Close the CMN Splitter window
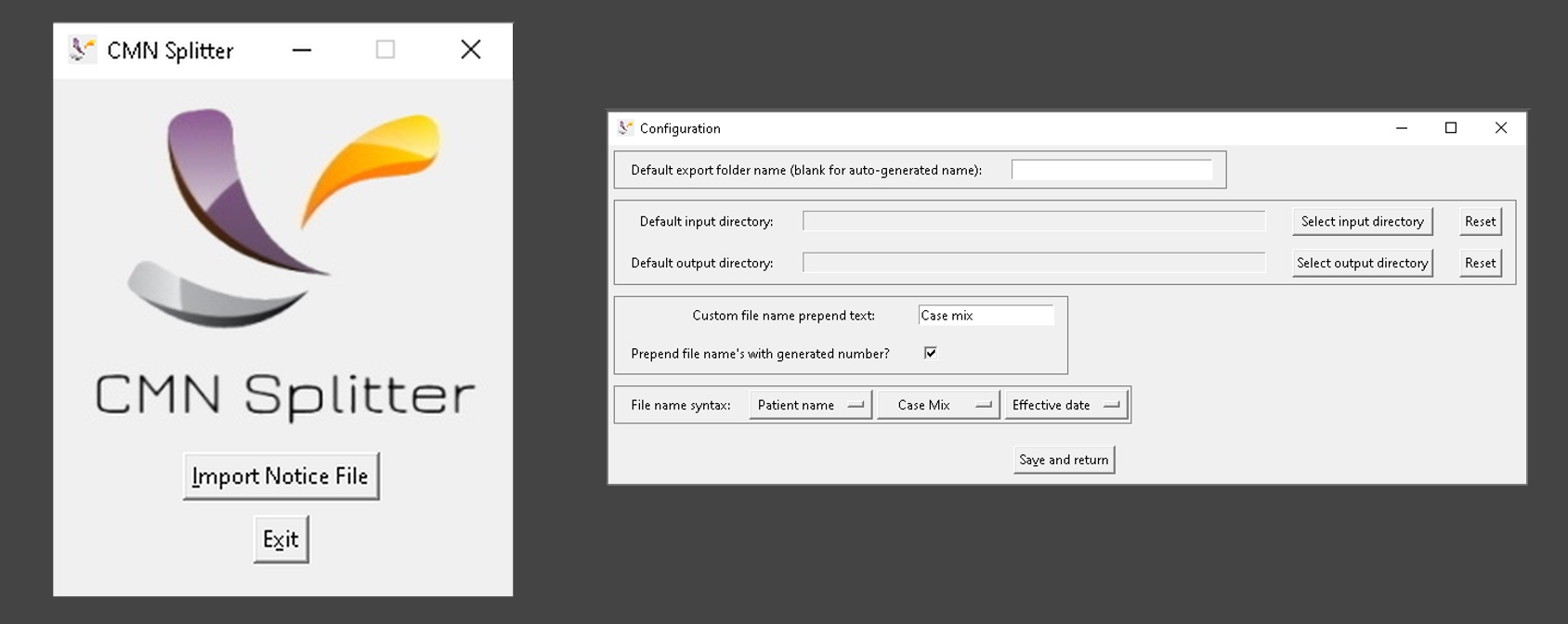Image resolution: width=1568 pixels, height=624 pixels. click(470, 50)
